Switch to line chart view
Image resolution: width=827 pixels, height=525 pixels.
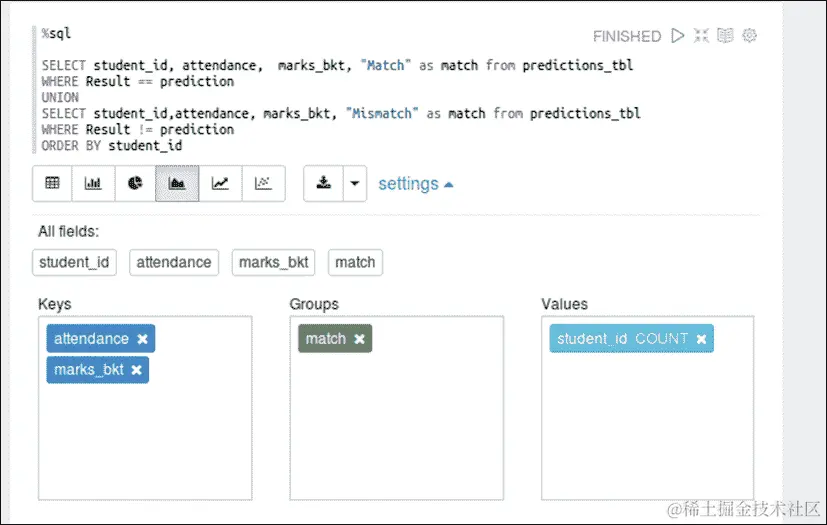click(x=220, y=184)
